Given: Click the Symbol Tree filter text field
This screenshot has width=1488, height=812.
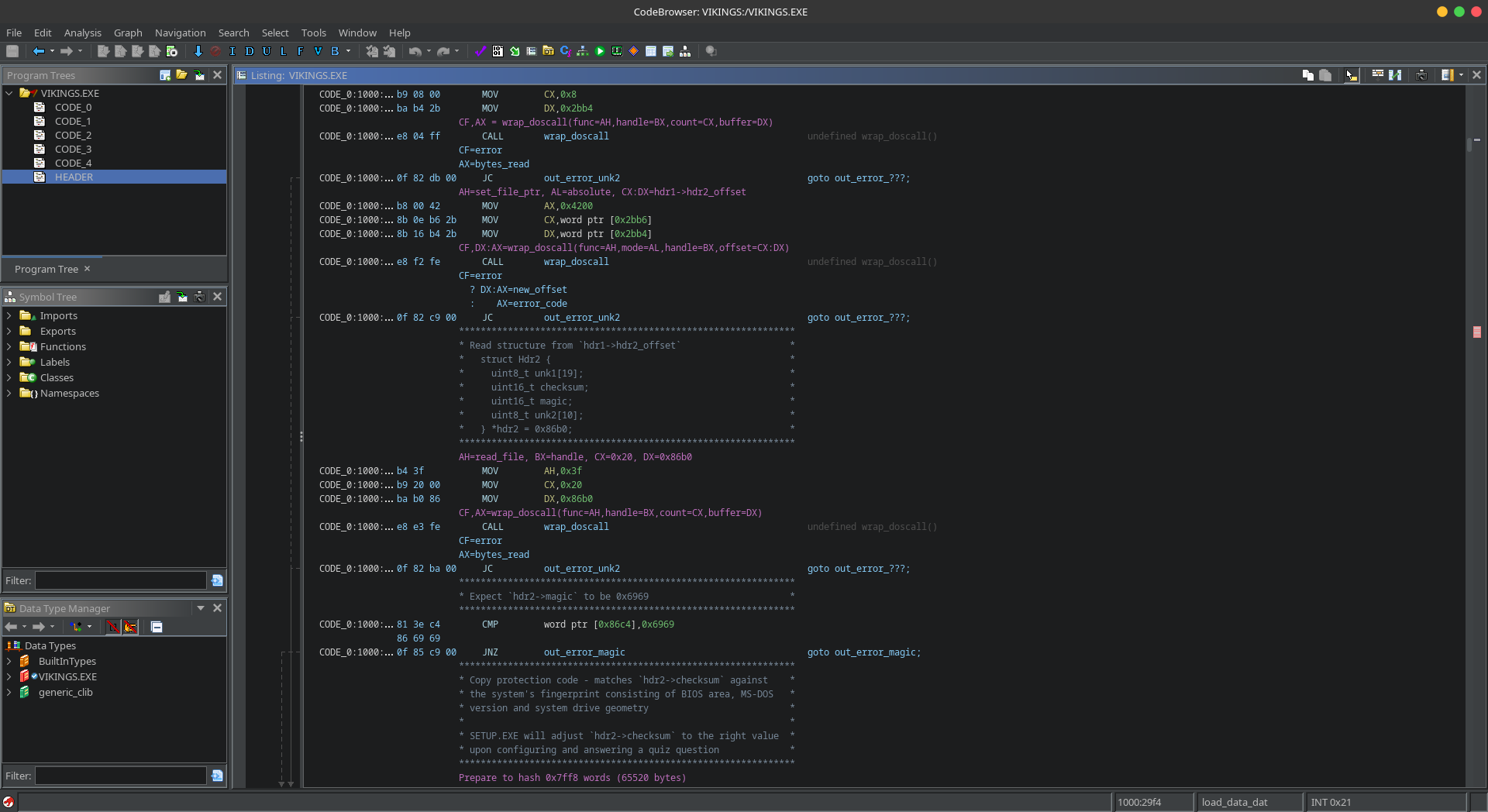Looking at the screenshot, I should pyautogui.click(x=121, y=580).
